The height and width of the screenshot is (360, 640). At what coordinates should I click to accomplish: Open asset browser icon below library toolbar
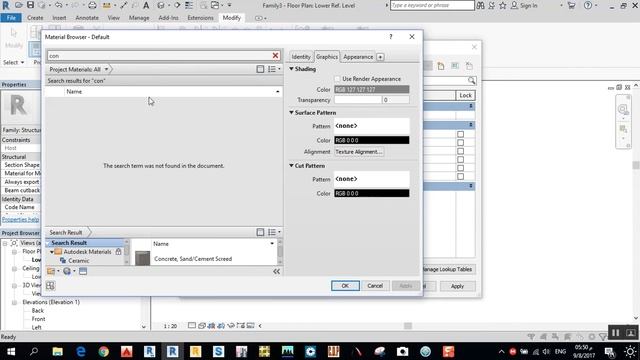click(x=50, y=286)
